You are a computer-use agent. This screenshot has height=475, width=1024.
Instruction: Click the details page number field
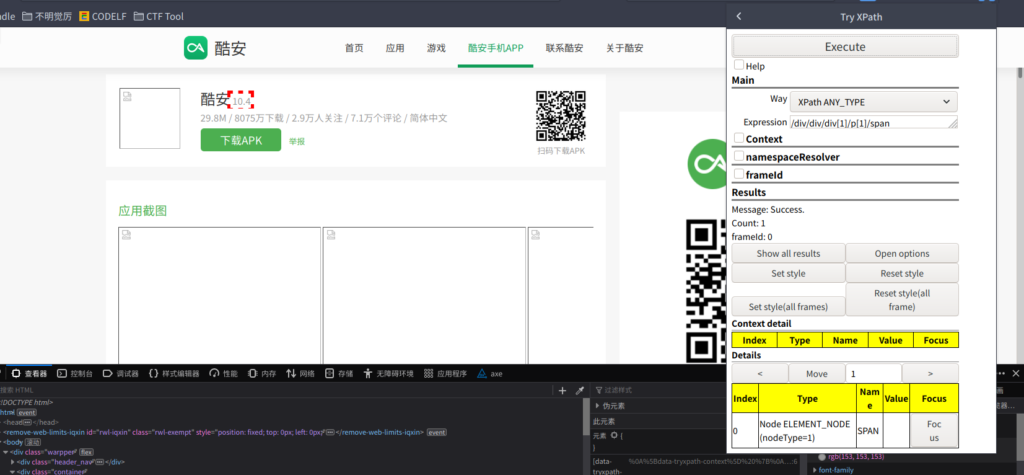(873, 374)
